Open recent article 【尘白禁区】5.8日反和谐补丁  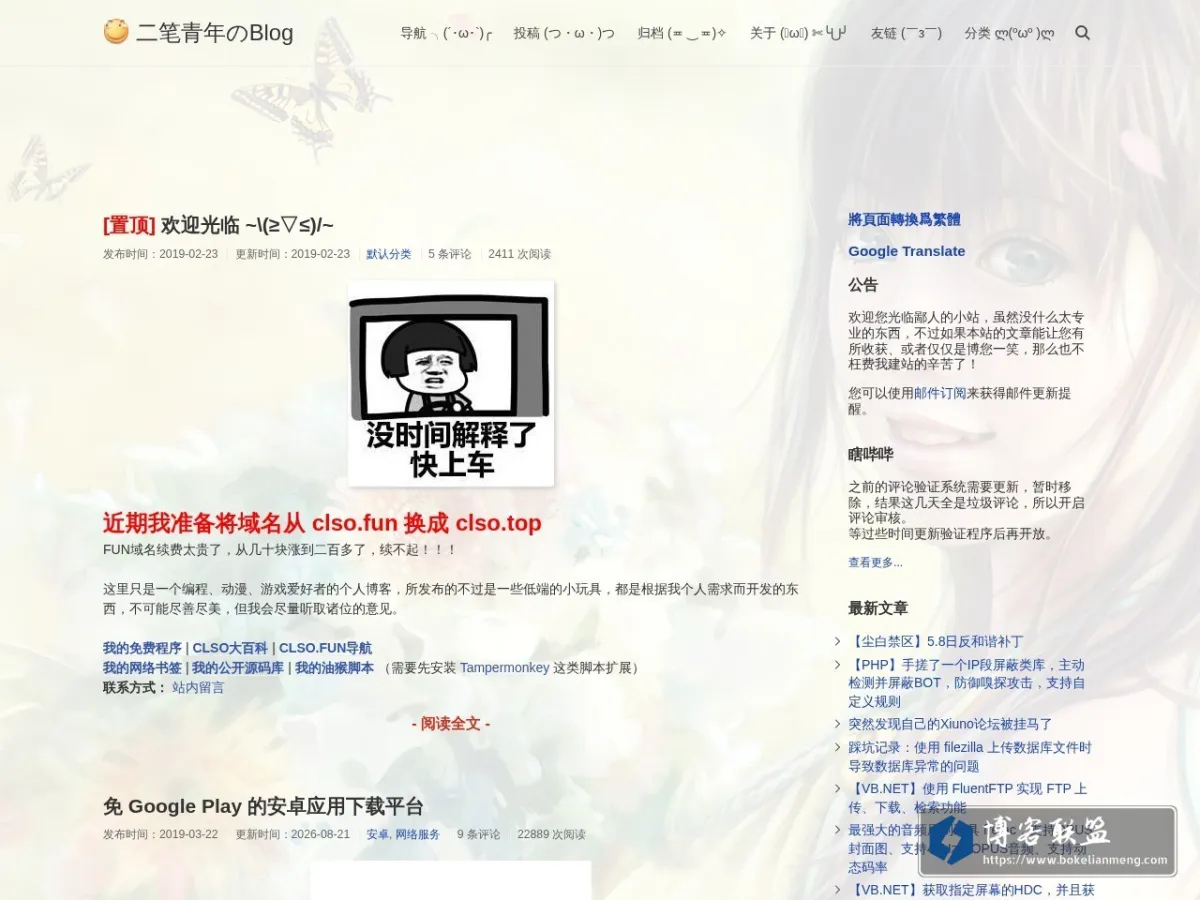click(x=936, y=641)
